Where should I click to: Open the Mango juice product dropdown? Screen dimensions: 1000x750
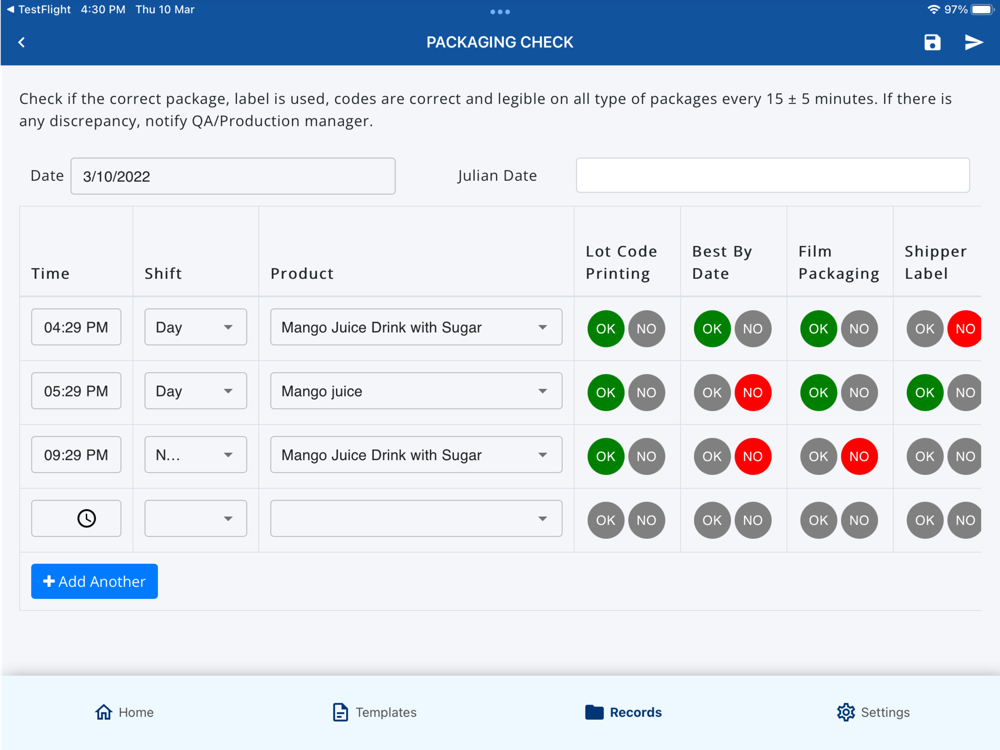coord(416,392)
